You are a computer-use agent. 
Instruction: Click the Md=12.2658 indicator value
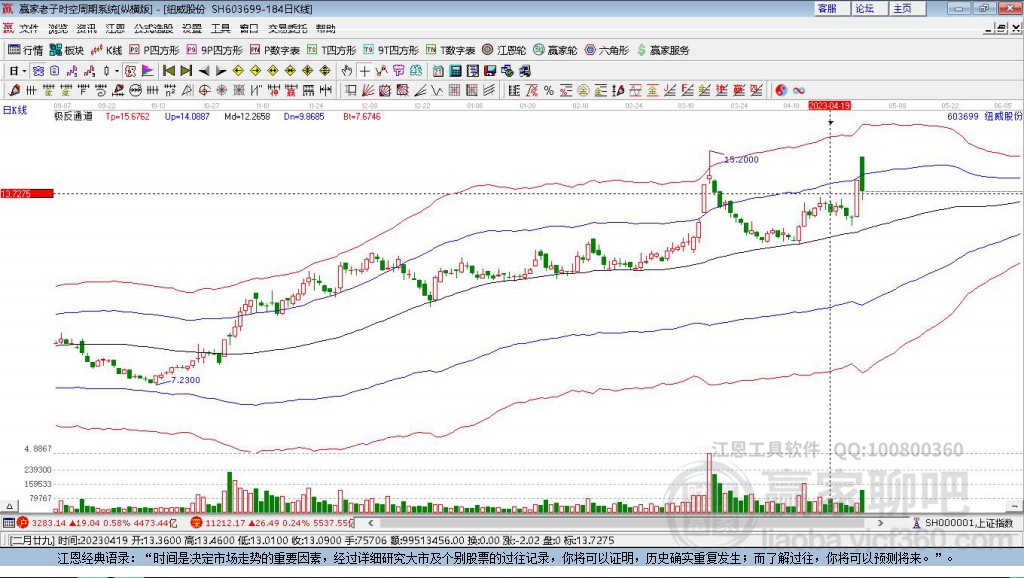[x=247, y=116]
